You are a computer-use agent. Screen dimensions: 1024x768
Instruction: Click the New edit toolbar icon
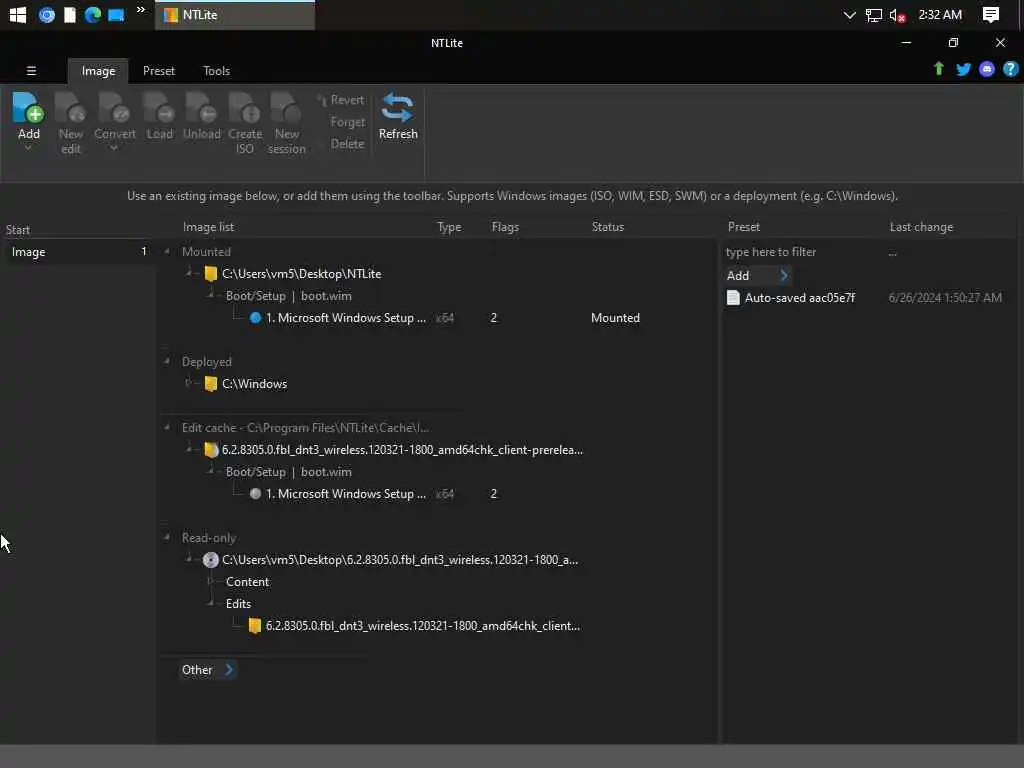[x=71, y=108]
